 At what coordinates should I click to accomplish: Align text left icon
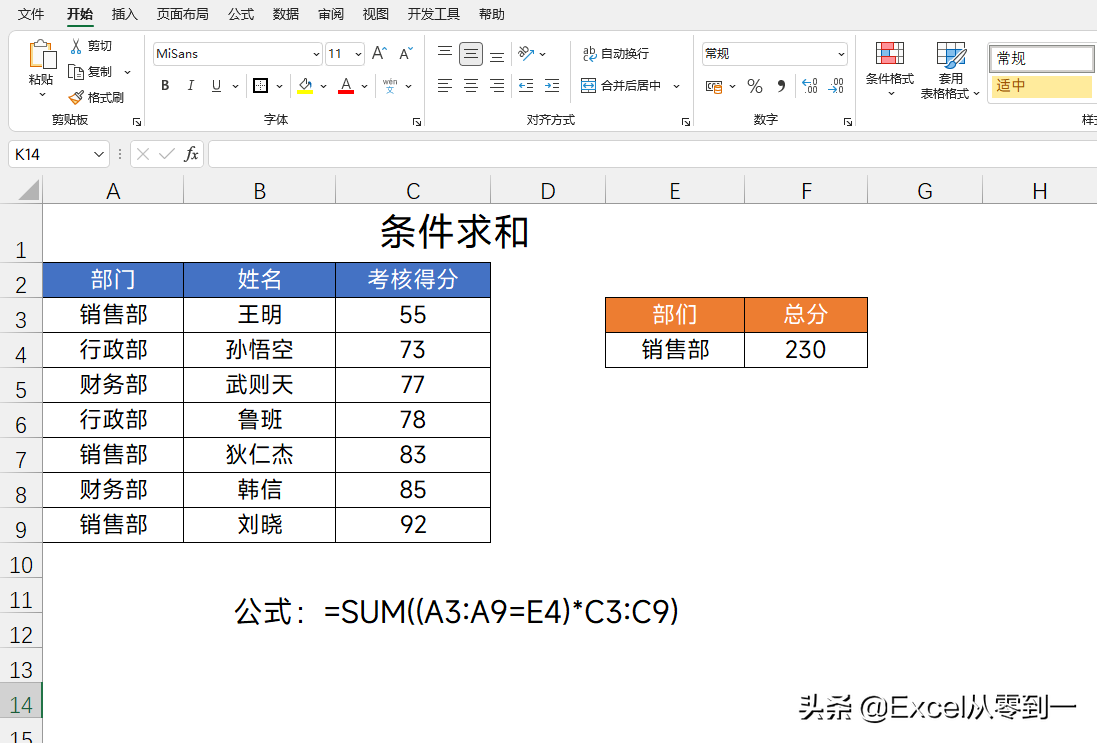pyautogui.click(x=445, y=85)
